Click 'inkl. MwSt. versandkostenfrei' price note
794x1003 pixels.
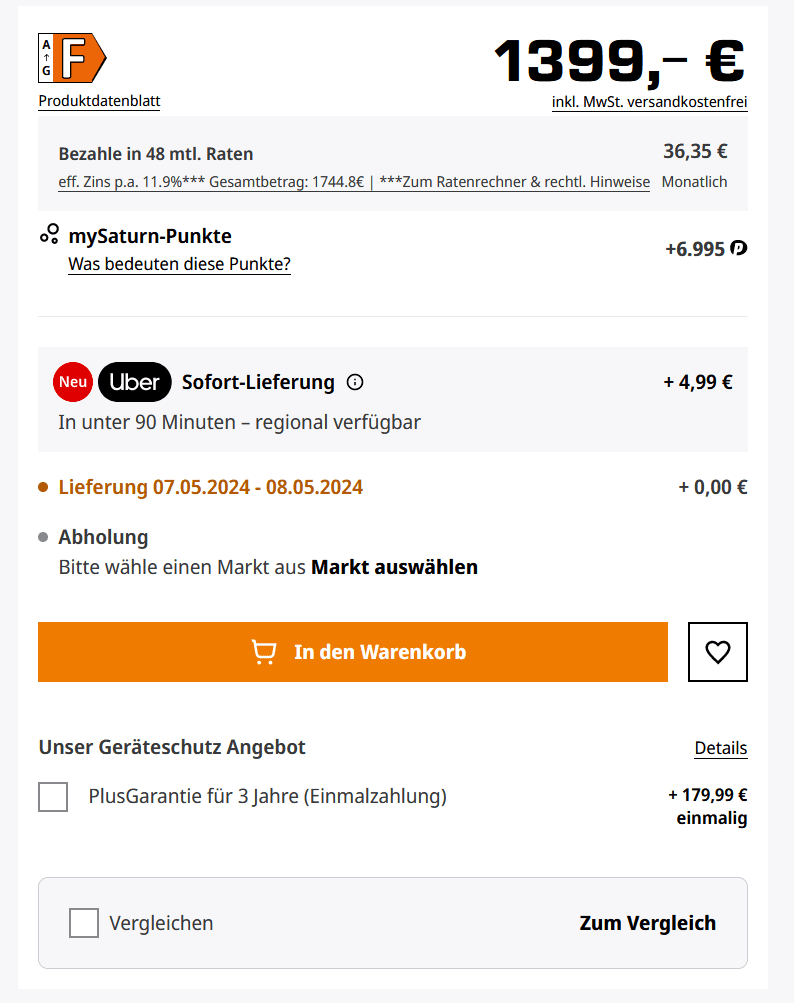pyautogui.click(x=649, y=102)
